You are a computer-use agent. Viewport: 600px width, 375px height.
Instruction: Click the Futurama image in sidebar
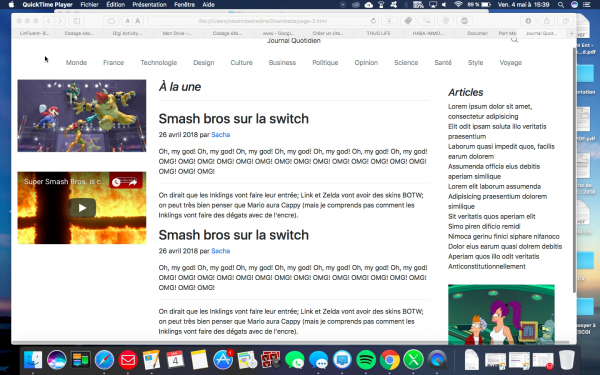[x=501, y=314]
